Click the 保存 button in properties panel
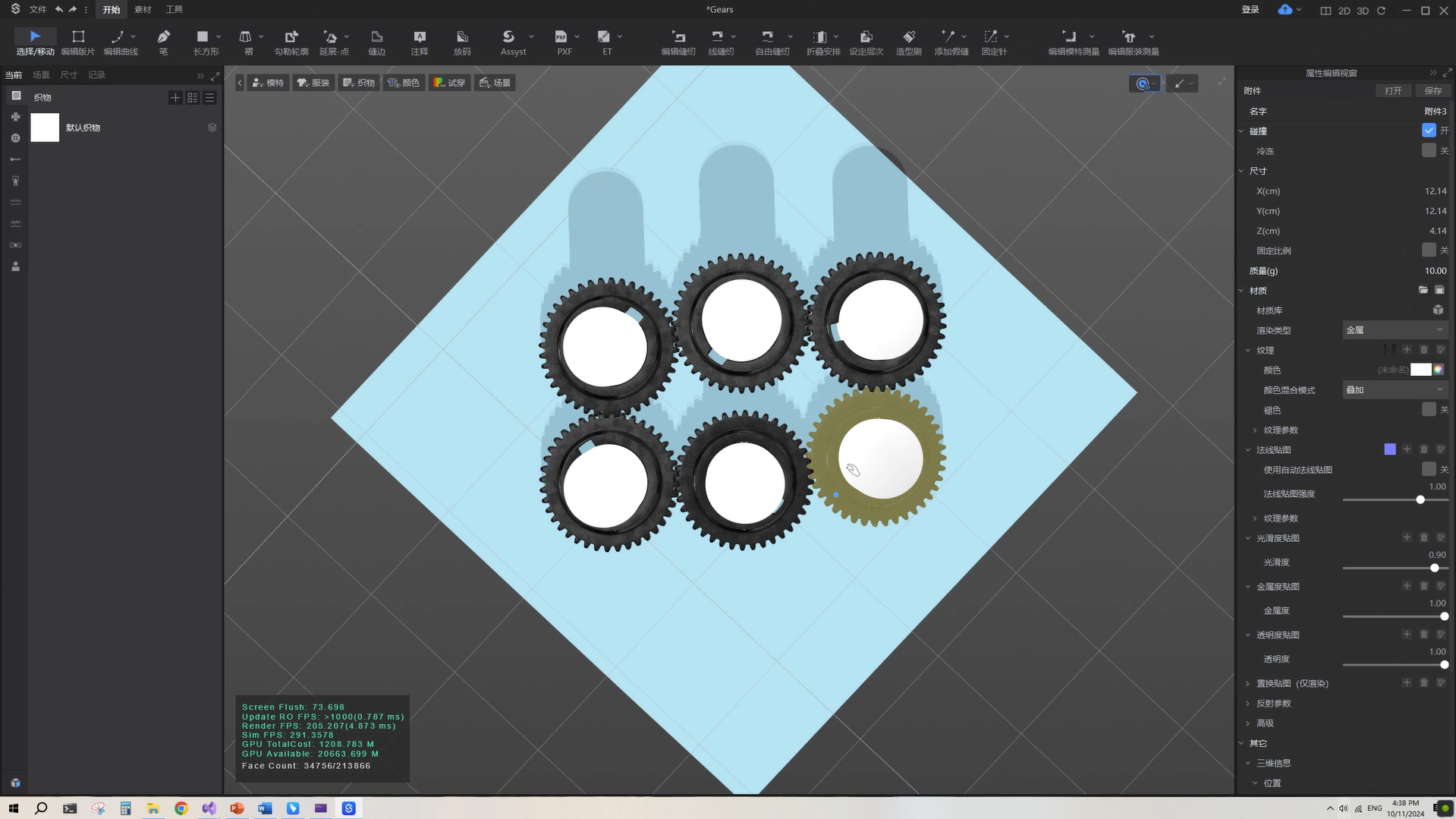The width and height of the screenshot is (1456, 819). pos(1432,90)
